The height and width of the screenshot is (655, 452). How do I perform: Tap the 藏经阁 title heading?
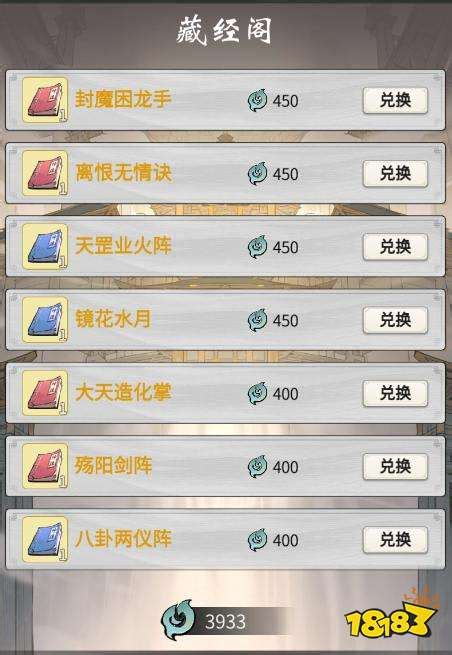pyautogui.click(x=224, y=30)
